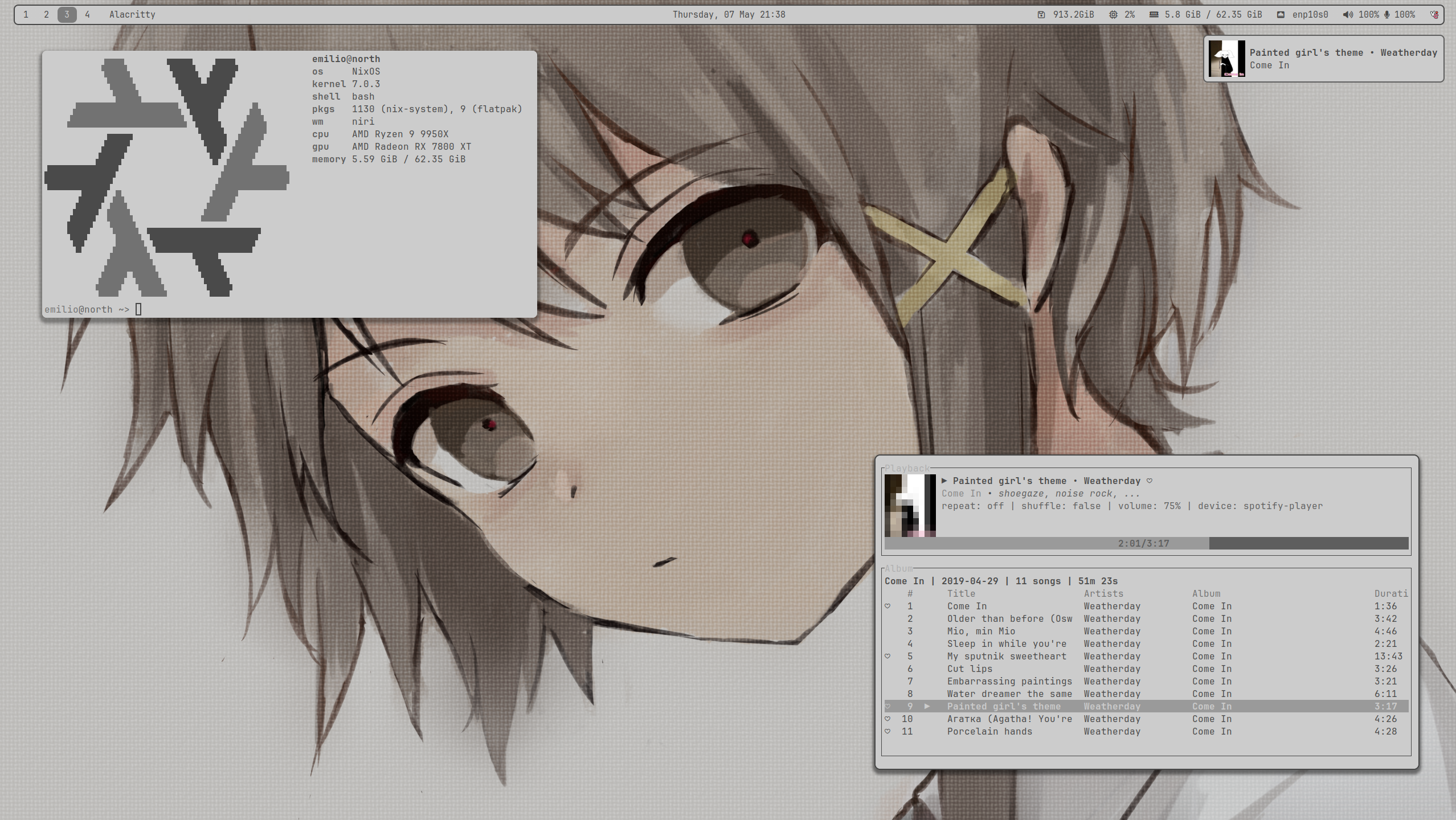Mute the microphone icon in the bar
The height and width of the screenshot is (820, 1456).
[1387, 15]
